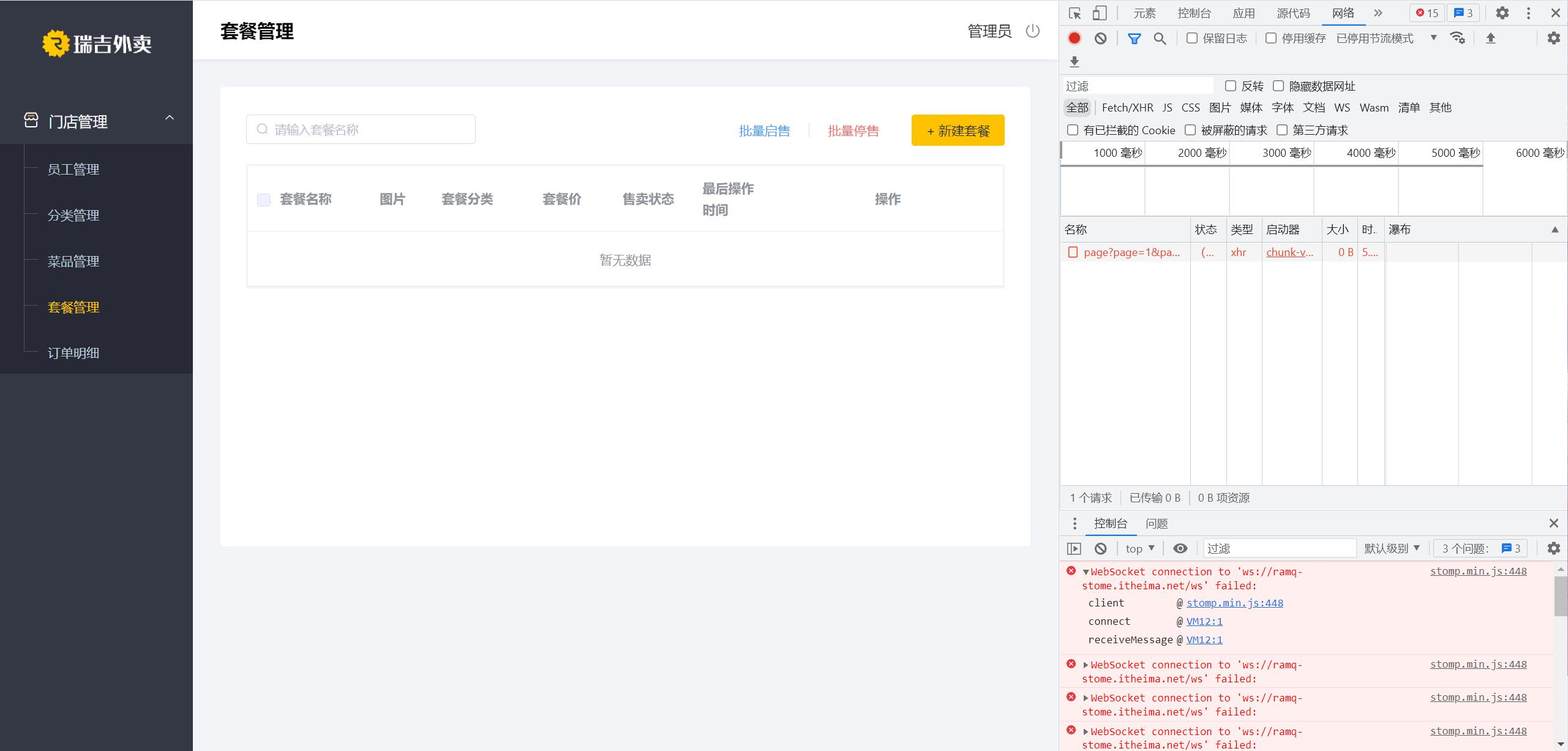The width and height of the screenshot is (1568, 751).
Task: Click the 请输入套餐名称 search field
Action: [x=361, y=129]
